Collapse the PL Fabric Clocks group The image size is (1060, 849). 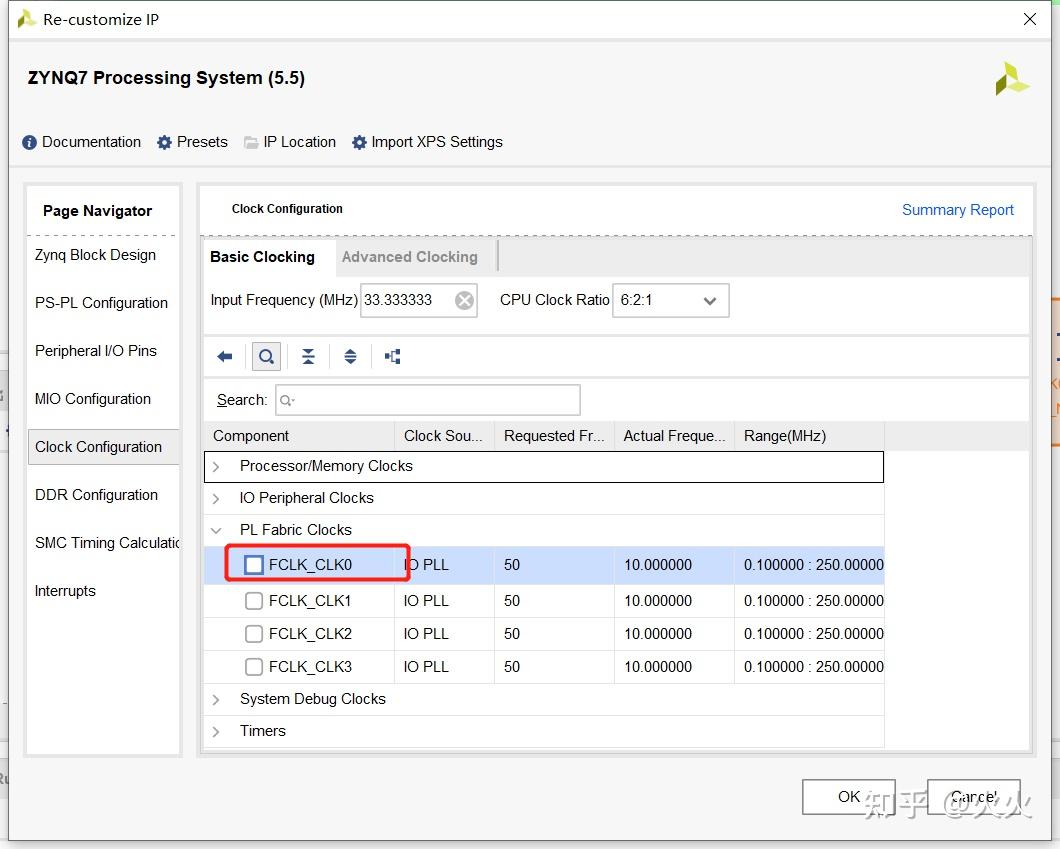pyautogui.click(x=216, y=530)
